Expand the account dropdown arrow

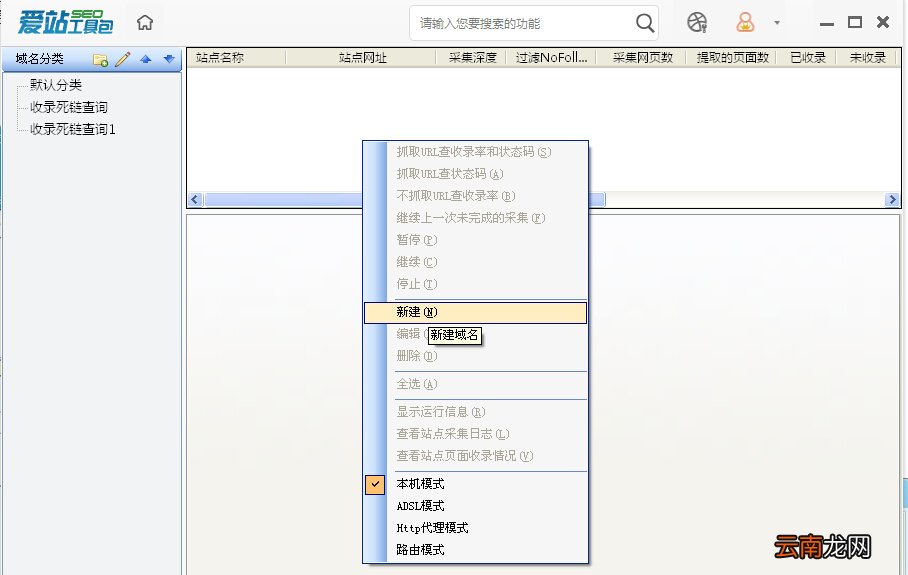click(777, 23)
